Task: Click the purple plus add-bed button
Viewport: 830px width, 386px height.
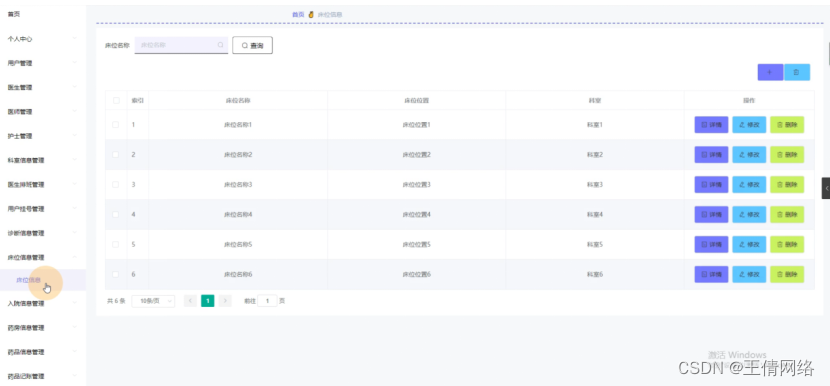Action: point(770,72)
